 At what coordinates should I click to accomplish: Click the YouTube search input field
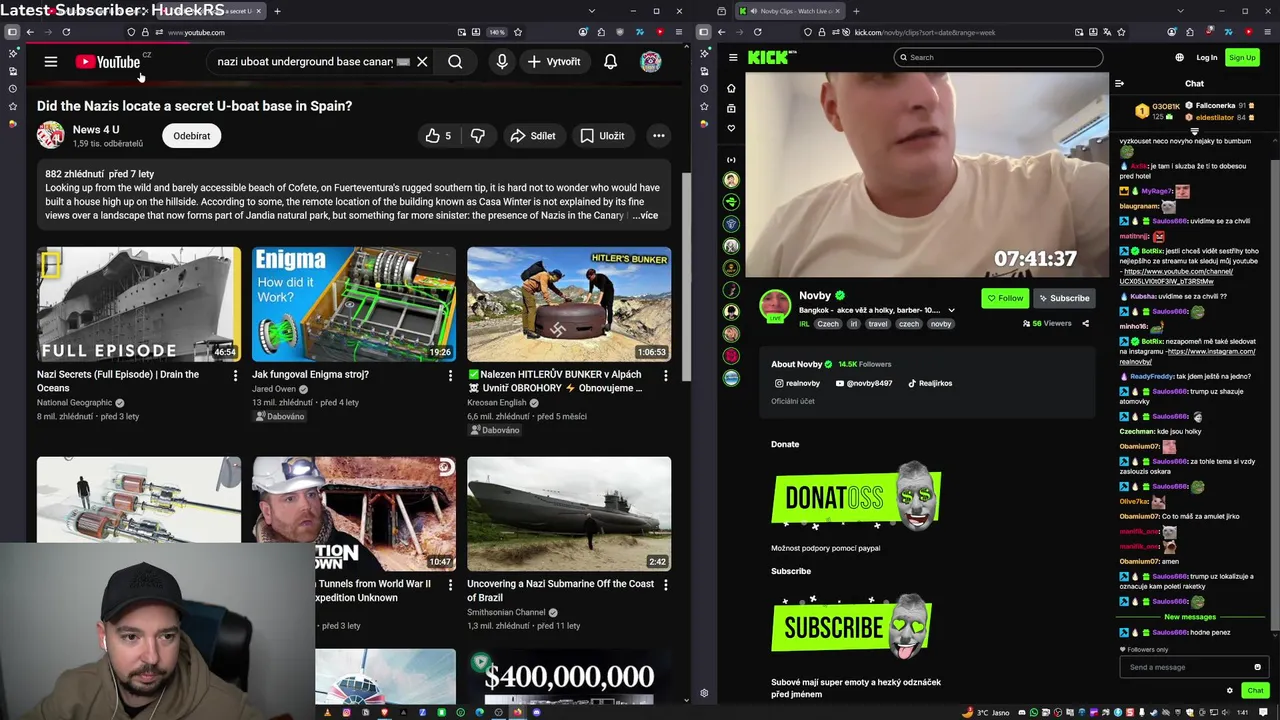305,62
